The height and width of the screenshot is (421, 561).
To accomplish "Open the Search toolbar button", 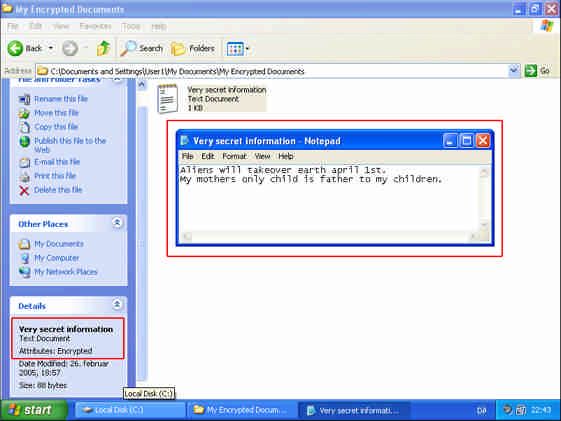I will pyautogui.click(x=142, y=48).
